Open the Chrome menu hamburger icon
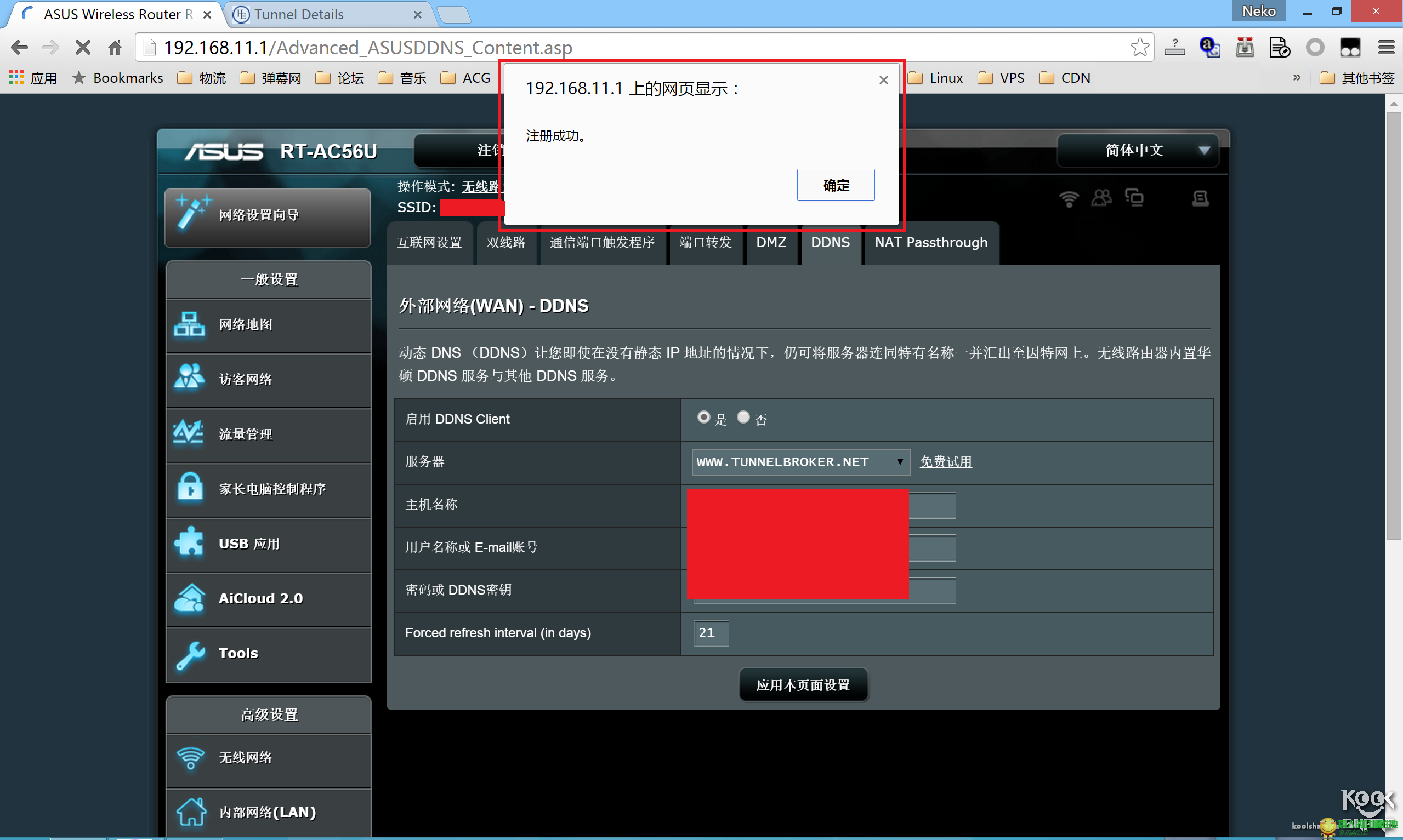This screenshot has height=840, width=1403. [1386, 48]
